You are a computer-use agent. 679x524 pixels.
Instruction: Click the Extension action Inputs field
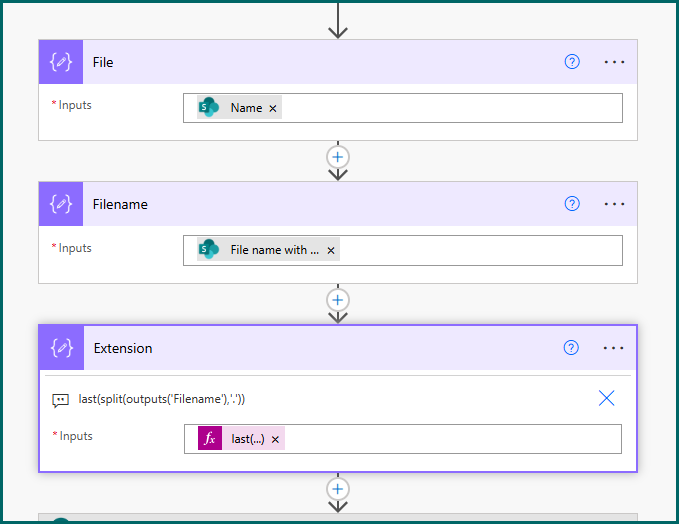[x=403, y=439]
